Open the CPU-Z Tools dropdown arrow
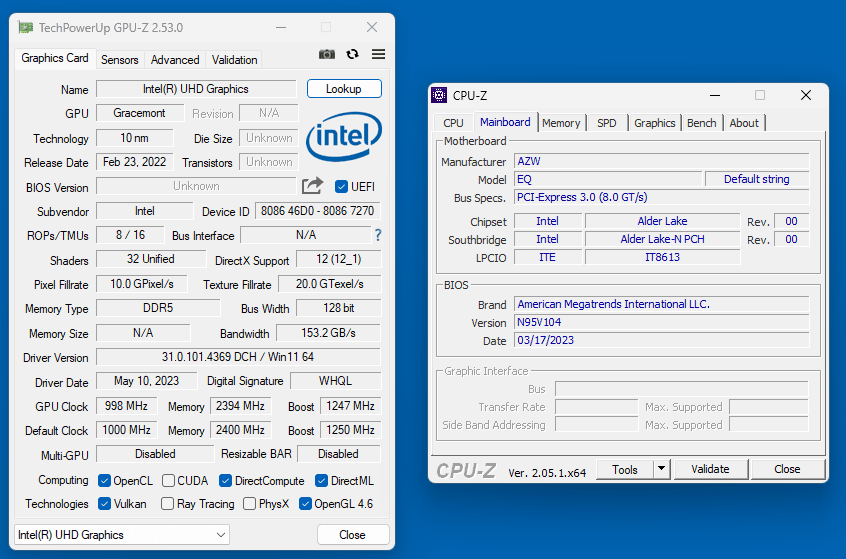Screen dimensions: 846x559 pos(661,469)
